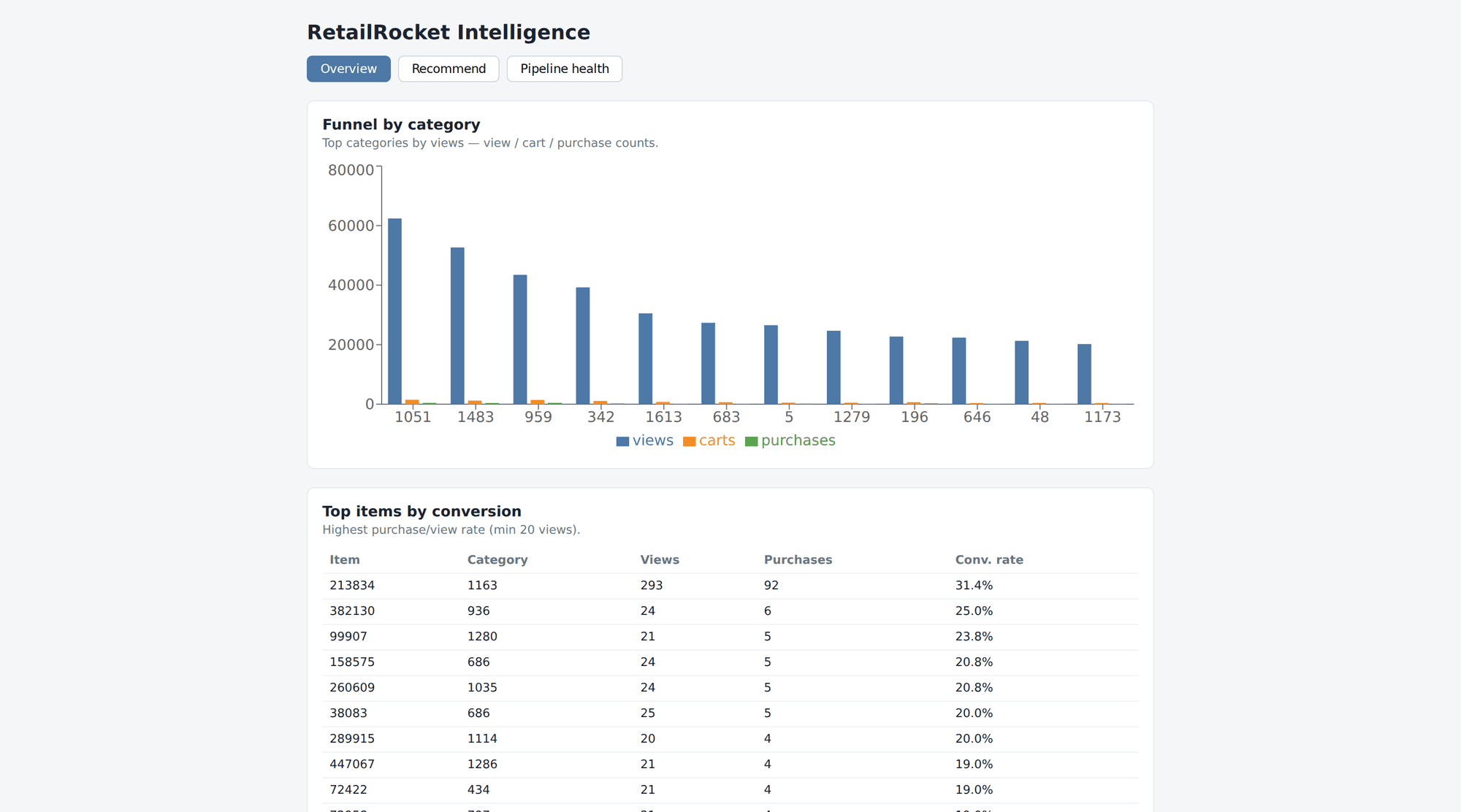Click the views bar for category 342
The width and height of the screenshot is (1461, 812).
(583, 345)
